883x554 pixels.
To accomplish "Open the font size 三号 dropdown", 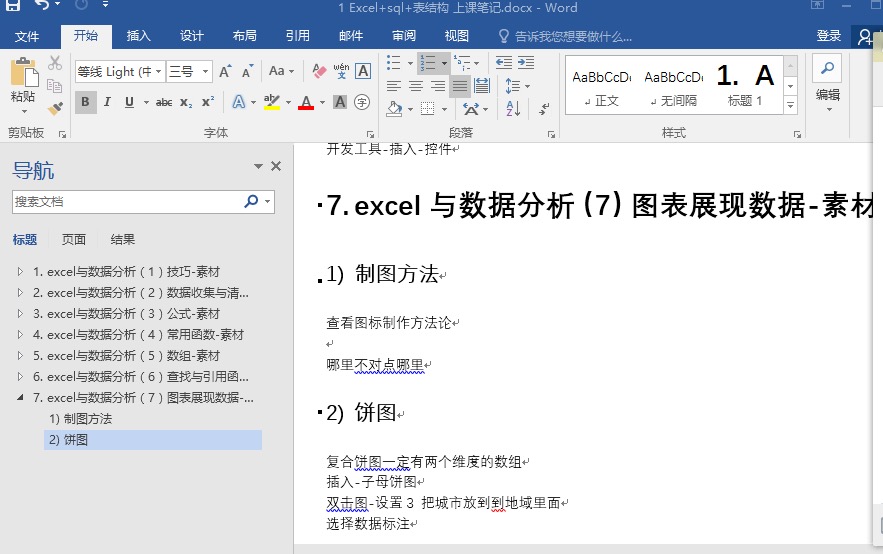I will click(205, 71).
